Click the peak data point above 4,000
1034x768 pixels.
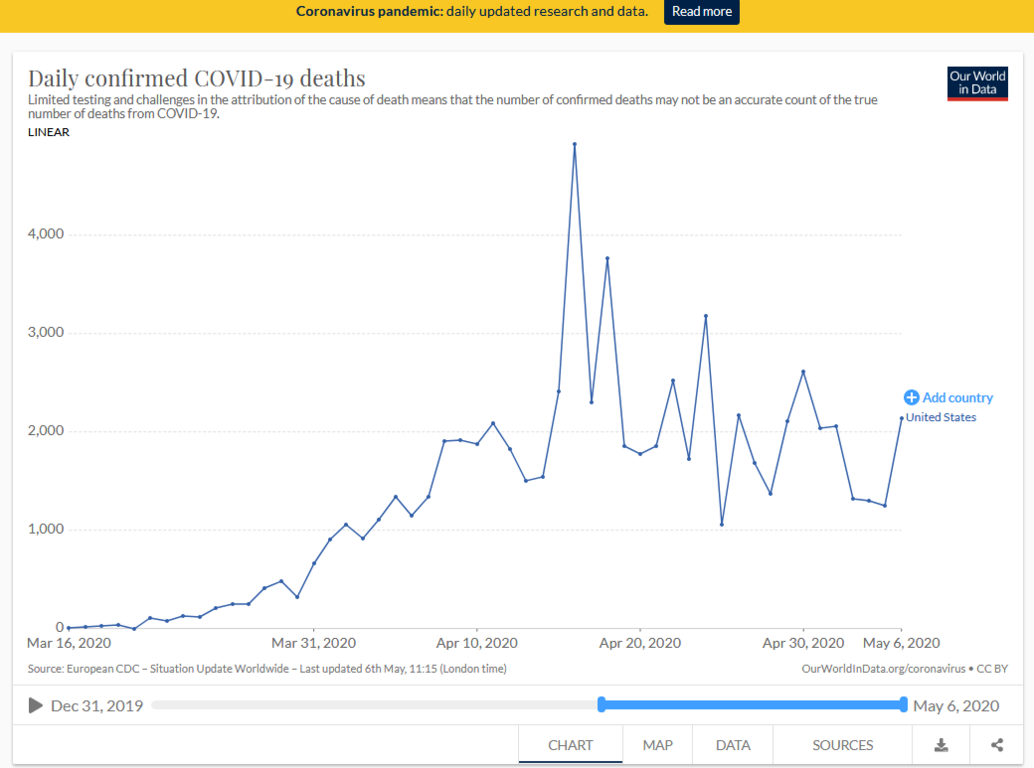pos(574,144)
